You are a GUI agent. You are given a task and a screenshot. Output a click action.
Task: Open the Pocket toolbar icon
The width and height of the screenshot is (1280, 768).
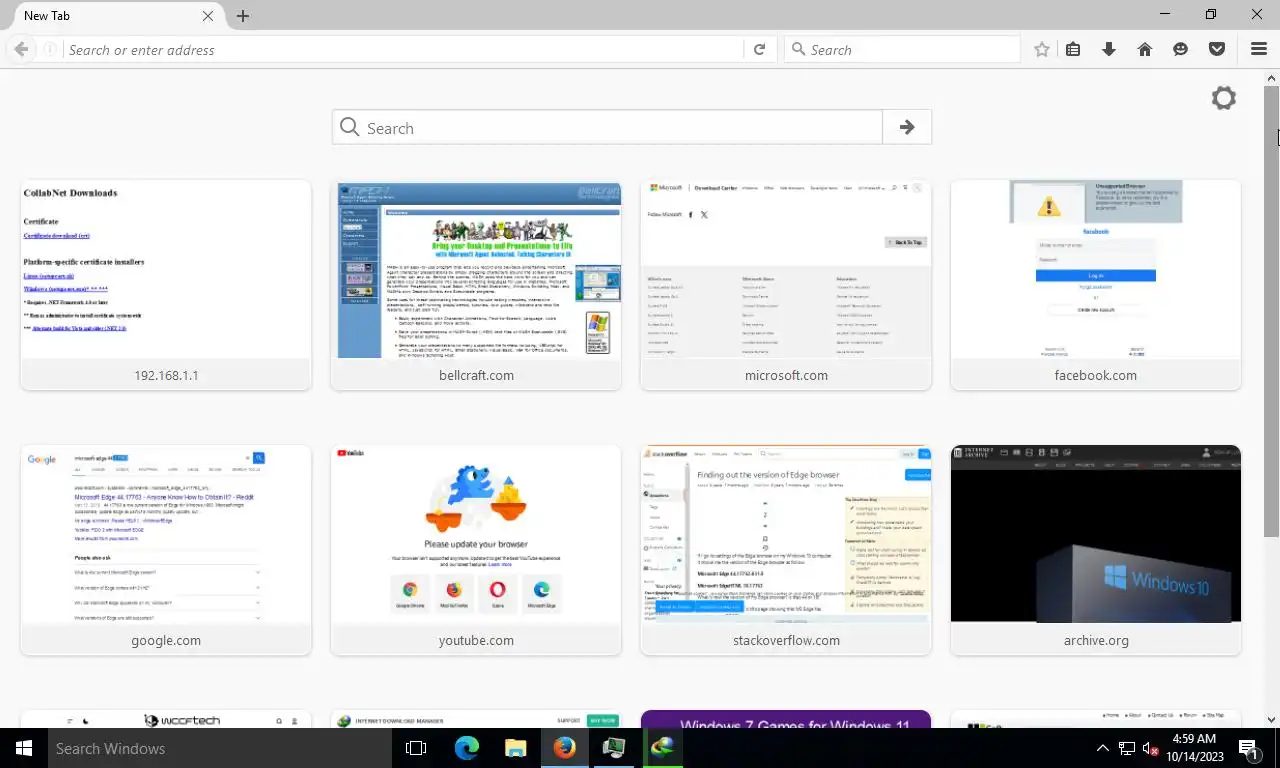pos(1217,50)
